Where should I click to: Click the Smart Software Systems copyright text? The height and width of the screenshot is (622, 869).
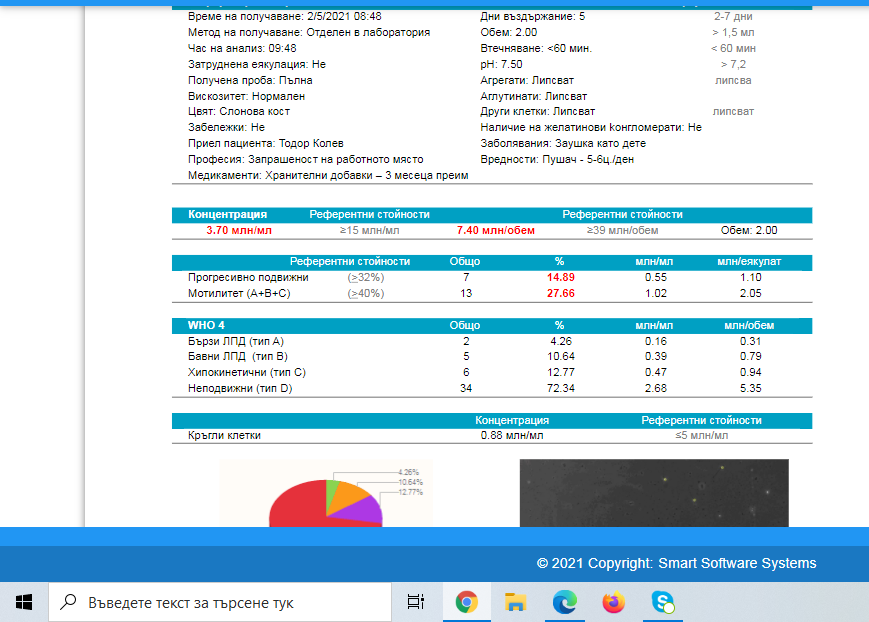click(676, 563)
